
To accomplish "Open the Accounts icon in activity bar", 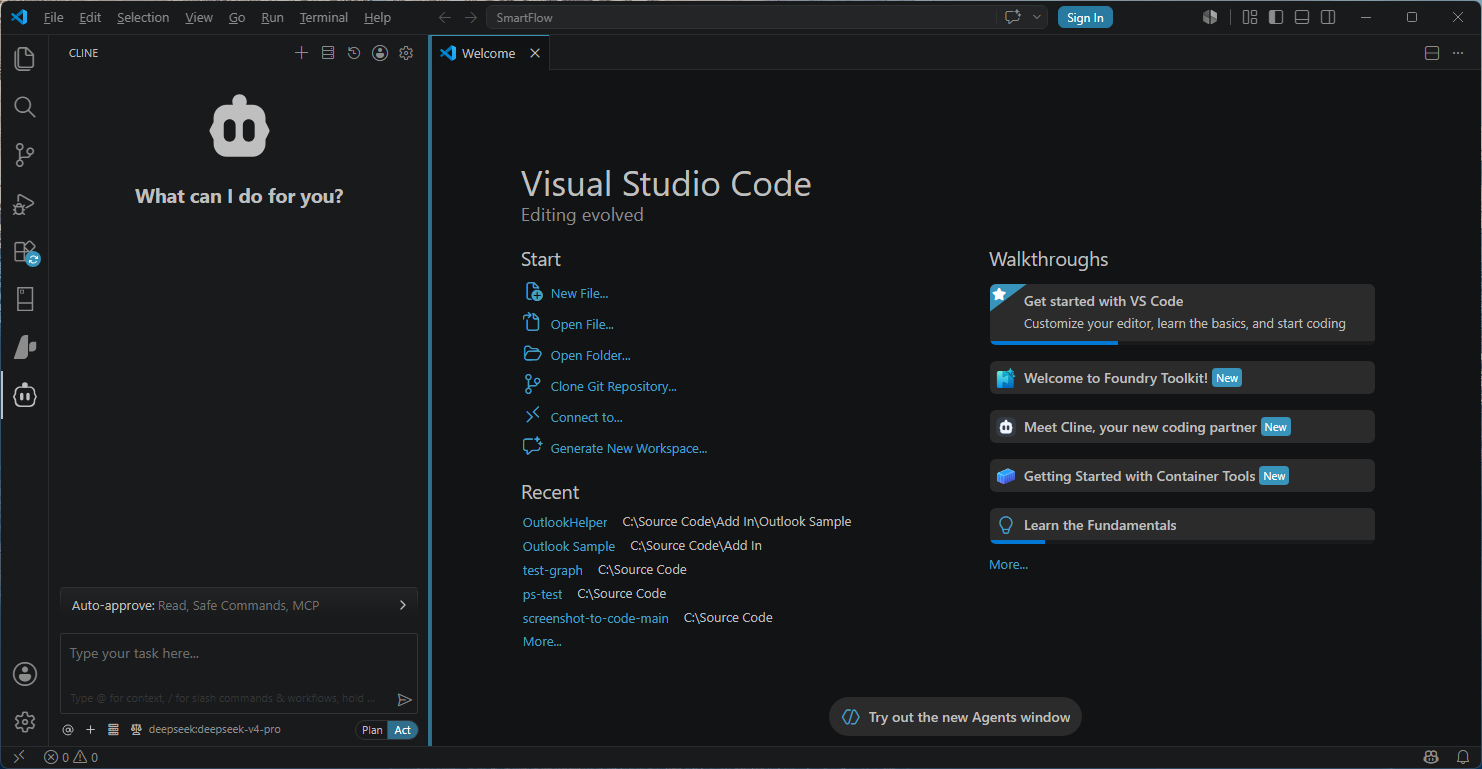I will pyautogui.click(x=24, y=674).
